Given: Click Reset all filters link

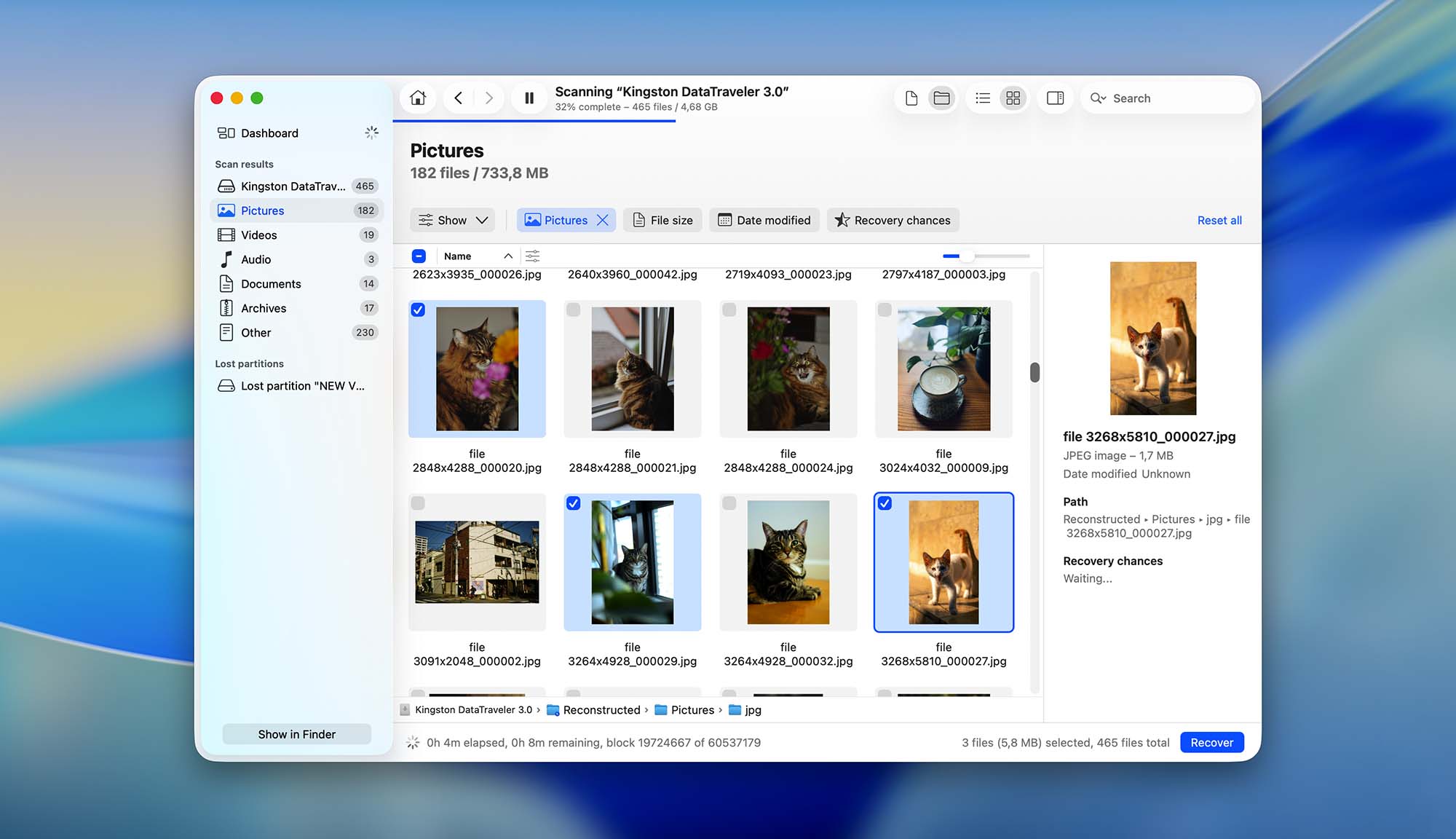Looking at the screenshot, I should 1219,219.
